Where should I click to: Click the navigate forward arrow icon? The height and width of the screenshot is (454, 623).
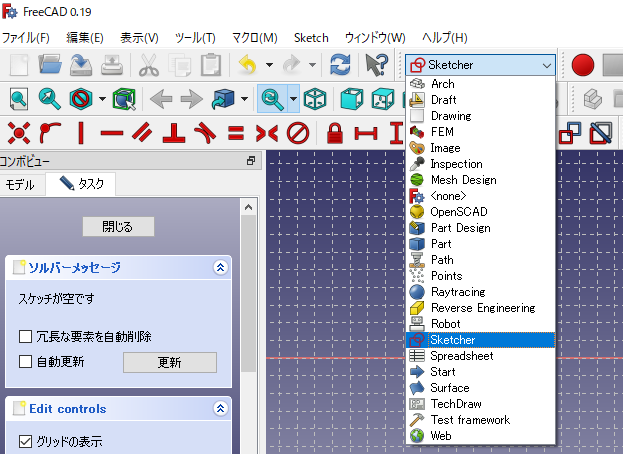[x=192, y=99]
